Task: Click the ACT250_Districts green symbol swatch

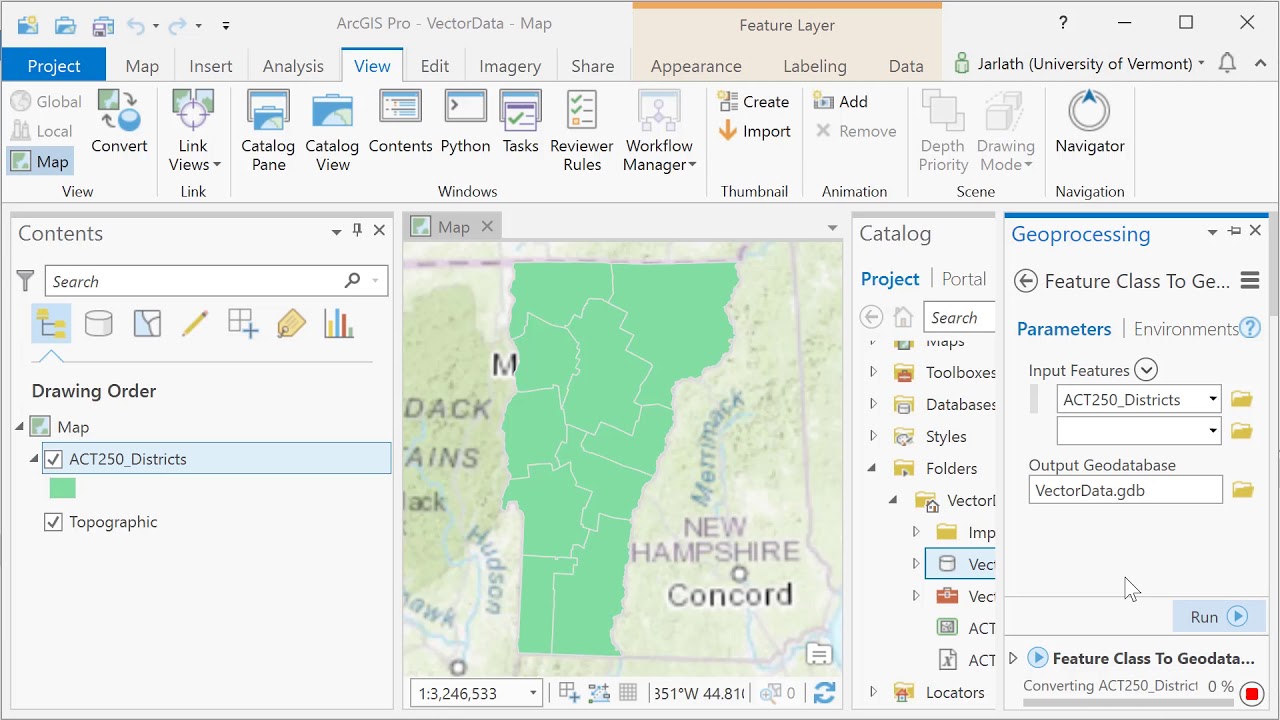Action: (x=62, y=488)
